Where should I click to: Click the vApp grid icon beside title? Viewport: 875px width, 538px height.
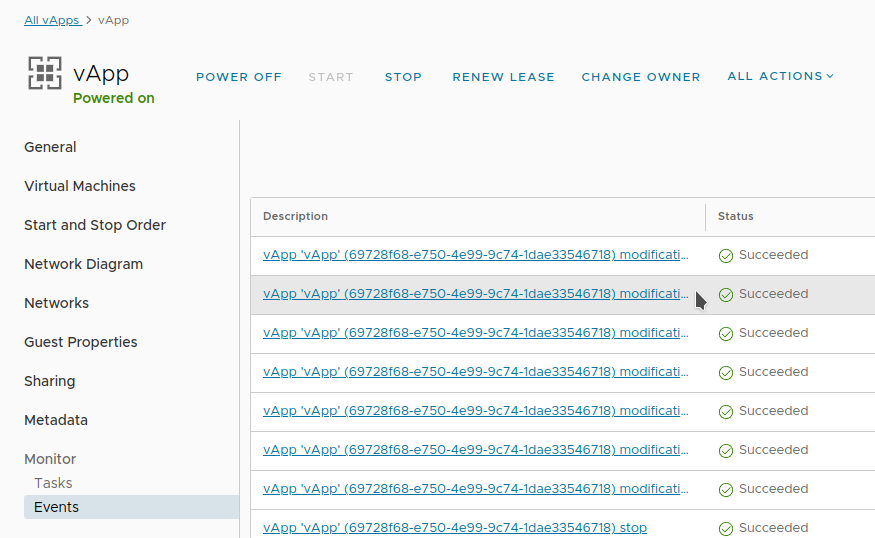[x=45, y=73]
